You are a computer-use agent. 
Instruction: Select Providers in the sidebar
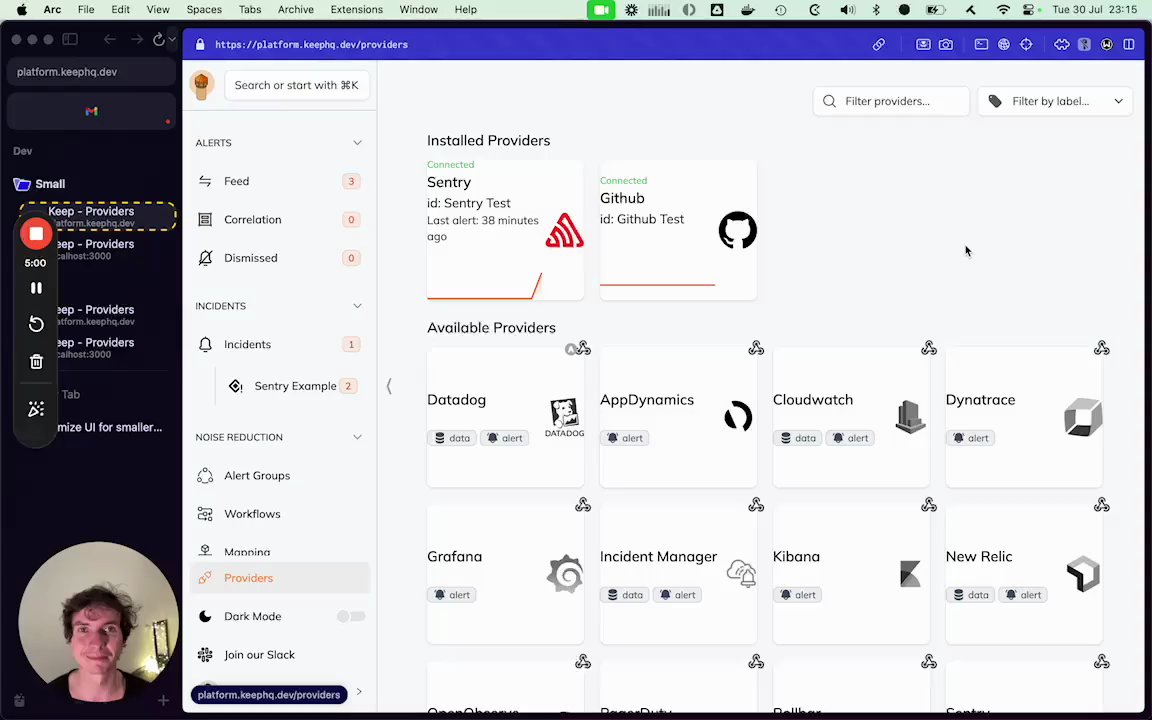(279, 578)
